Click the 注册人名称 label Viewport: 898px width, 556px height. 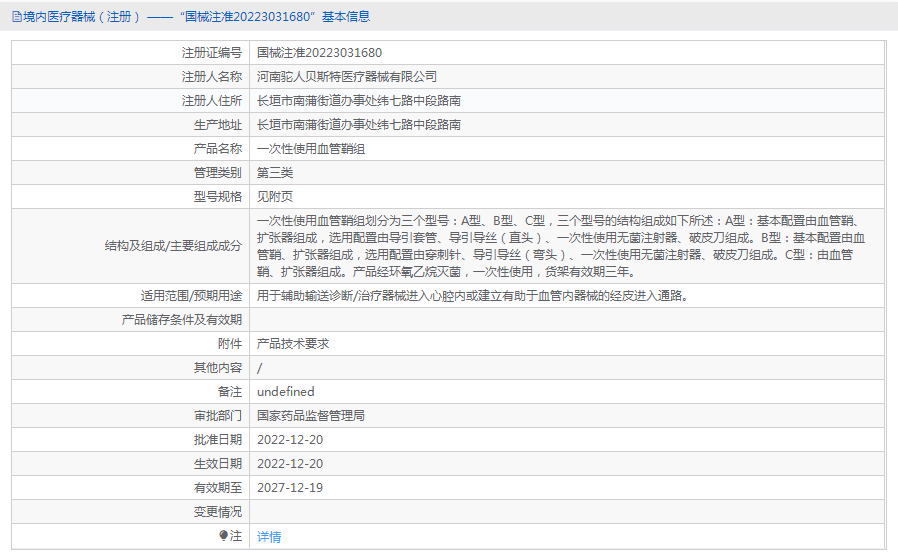211,77
